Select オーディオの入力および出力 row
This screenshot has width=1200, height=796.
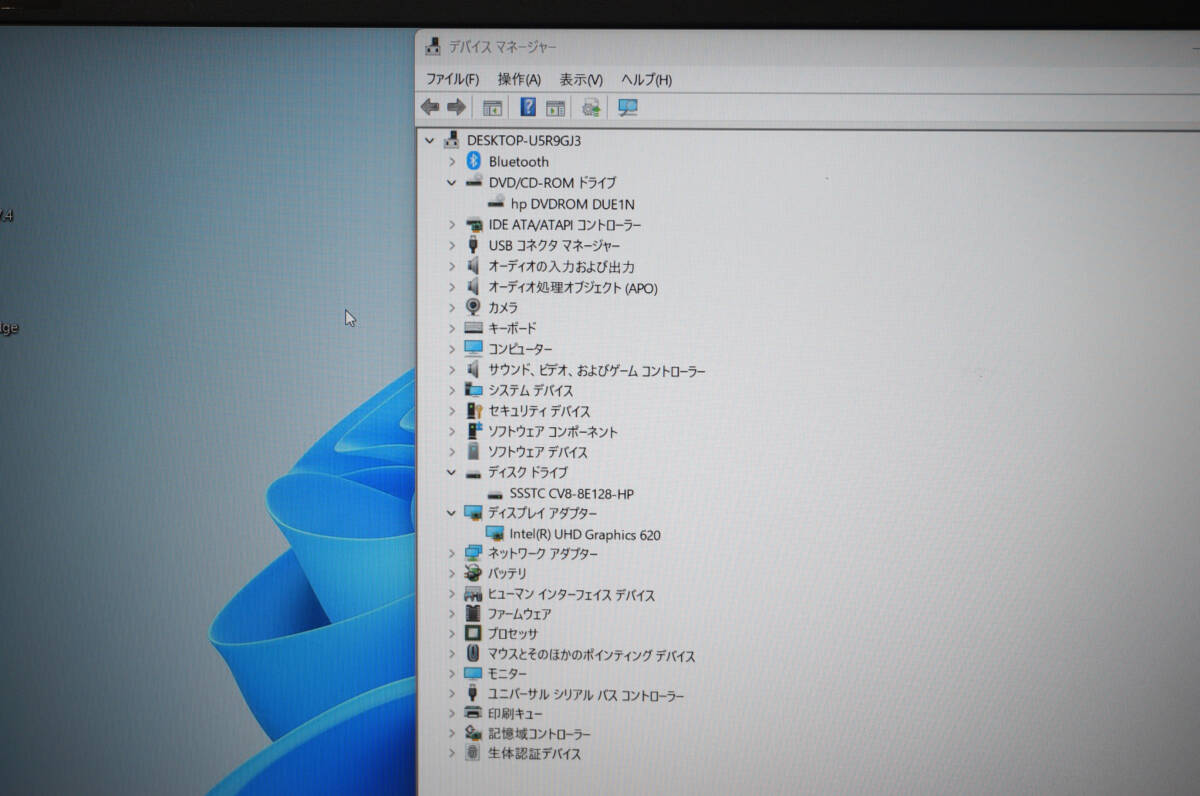[x=562, y=266]
